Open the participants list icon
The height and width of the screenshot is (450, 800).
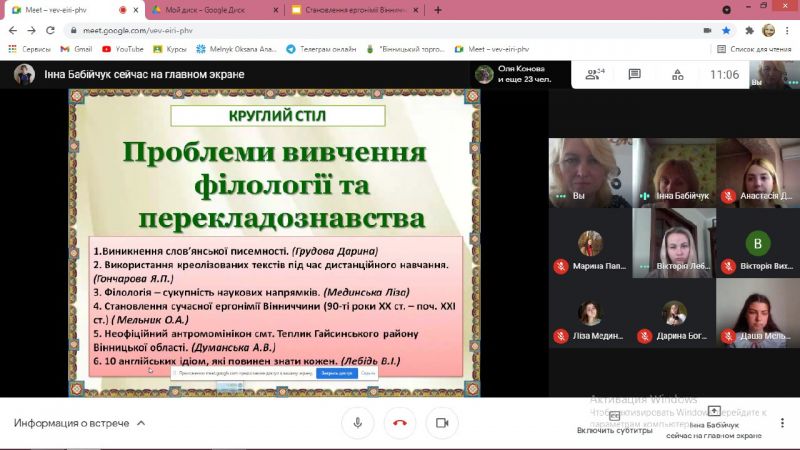click(594, 74)
